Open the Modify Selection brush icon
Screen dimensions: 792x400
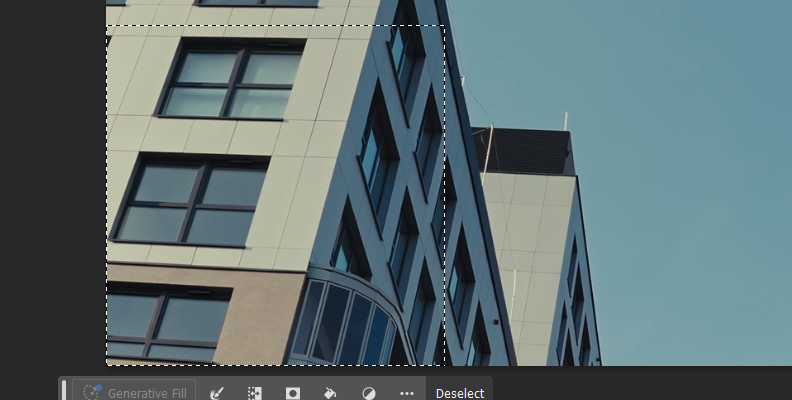tap(217, 393)
